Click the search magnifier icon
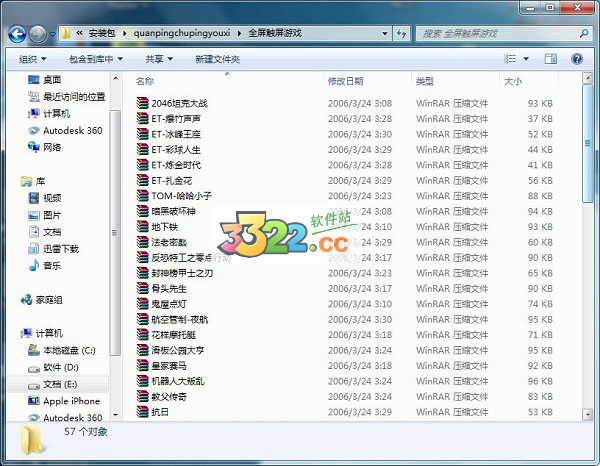The height and width of the screenshot is (466, 600). [x=584, y=34]
